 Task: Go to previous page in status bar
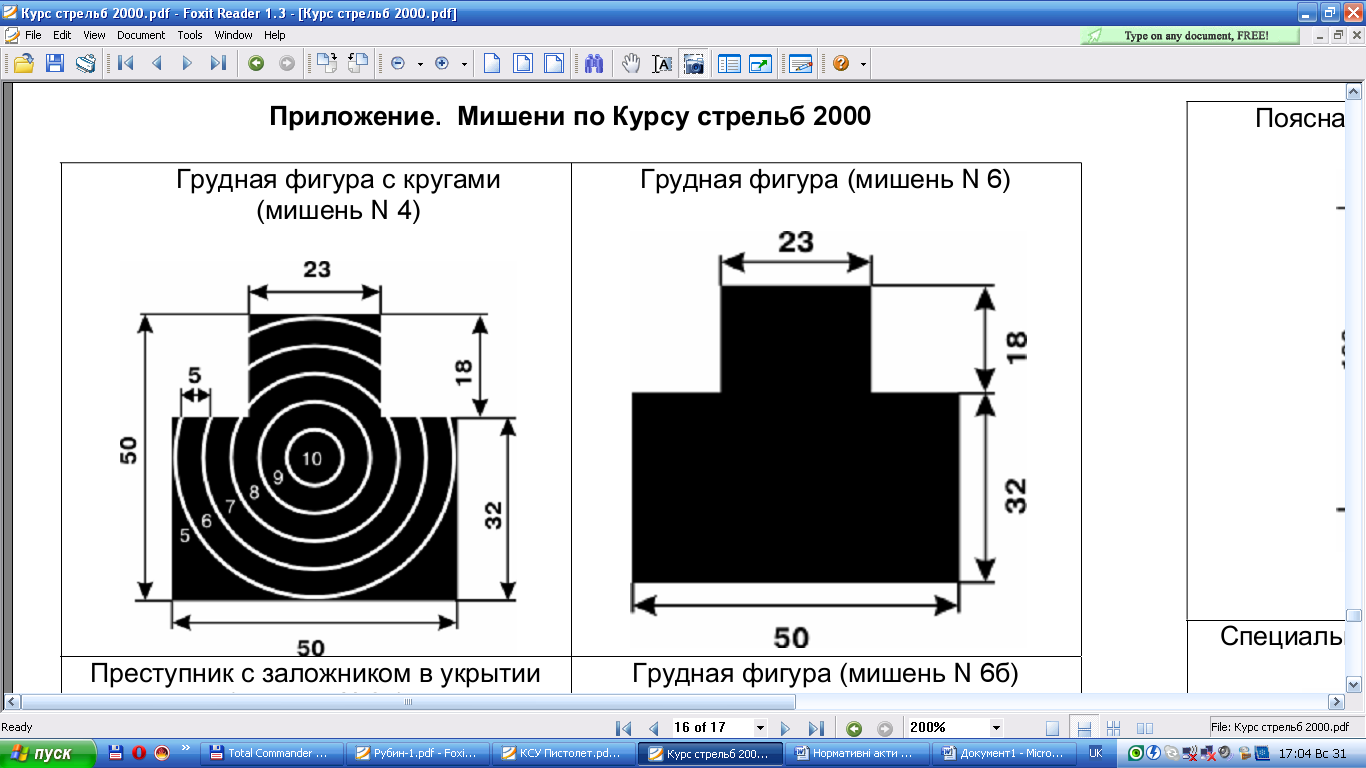pos(654,728)
